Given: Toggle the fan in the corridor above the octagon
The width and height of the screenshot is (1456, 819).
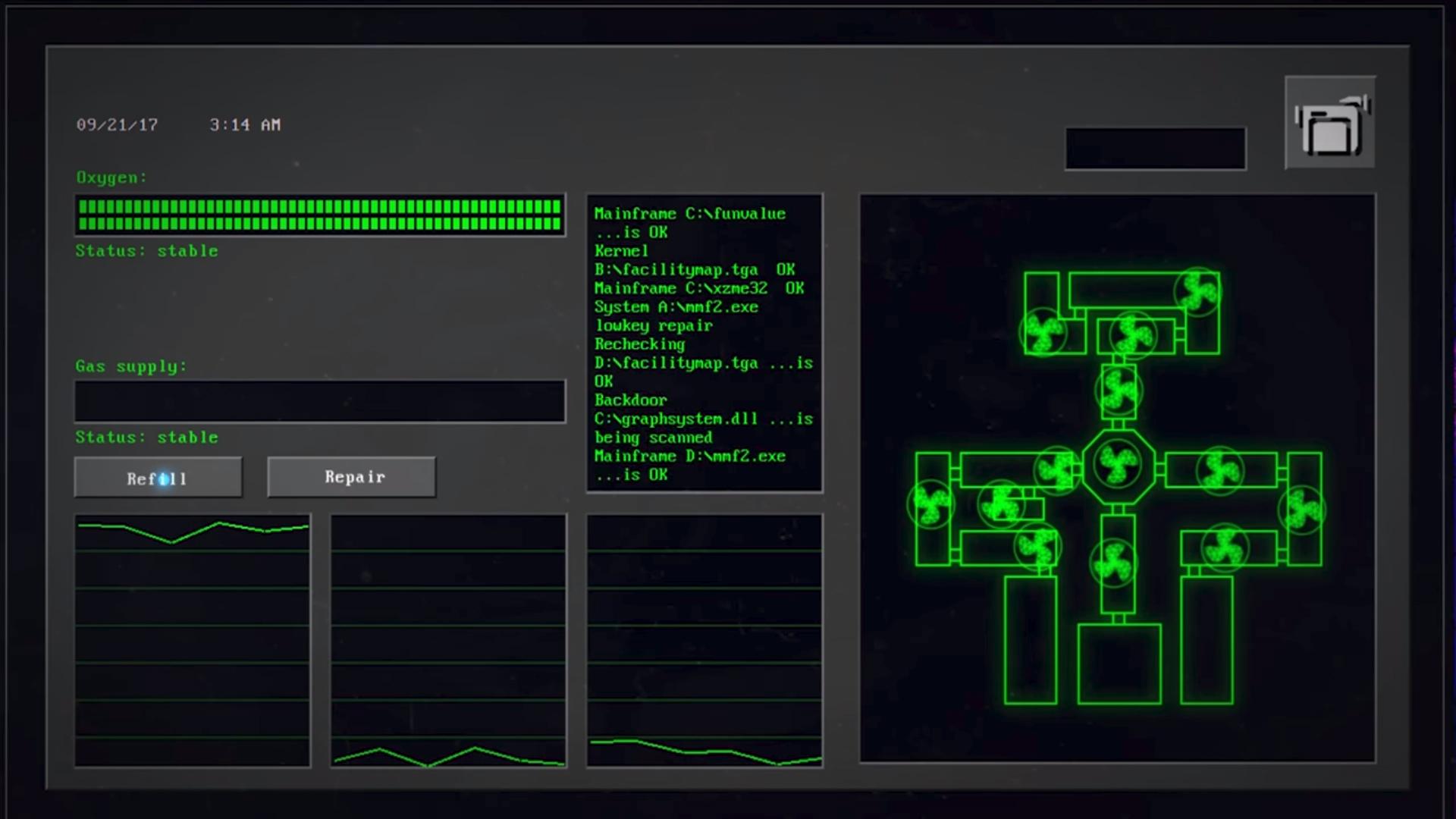Looking at the screenshot, I should (x=1118, y=391).
